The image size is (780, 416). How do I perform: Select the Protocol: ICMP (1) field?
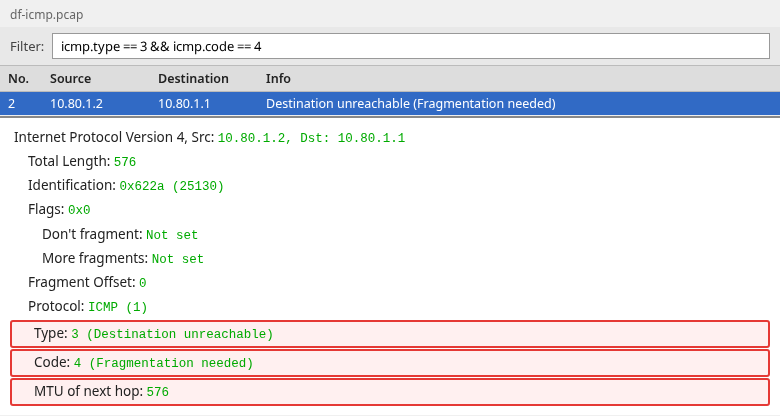coord(88,306)
